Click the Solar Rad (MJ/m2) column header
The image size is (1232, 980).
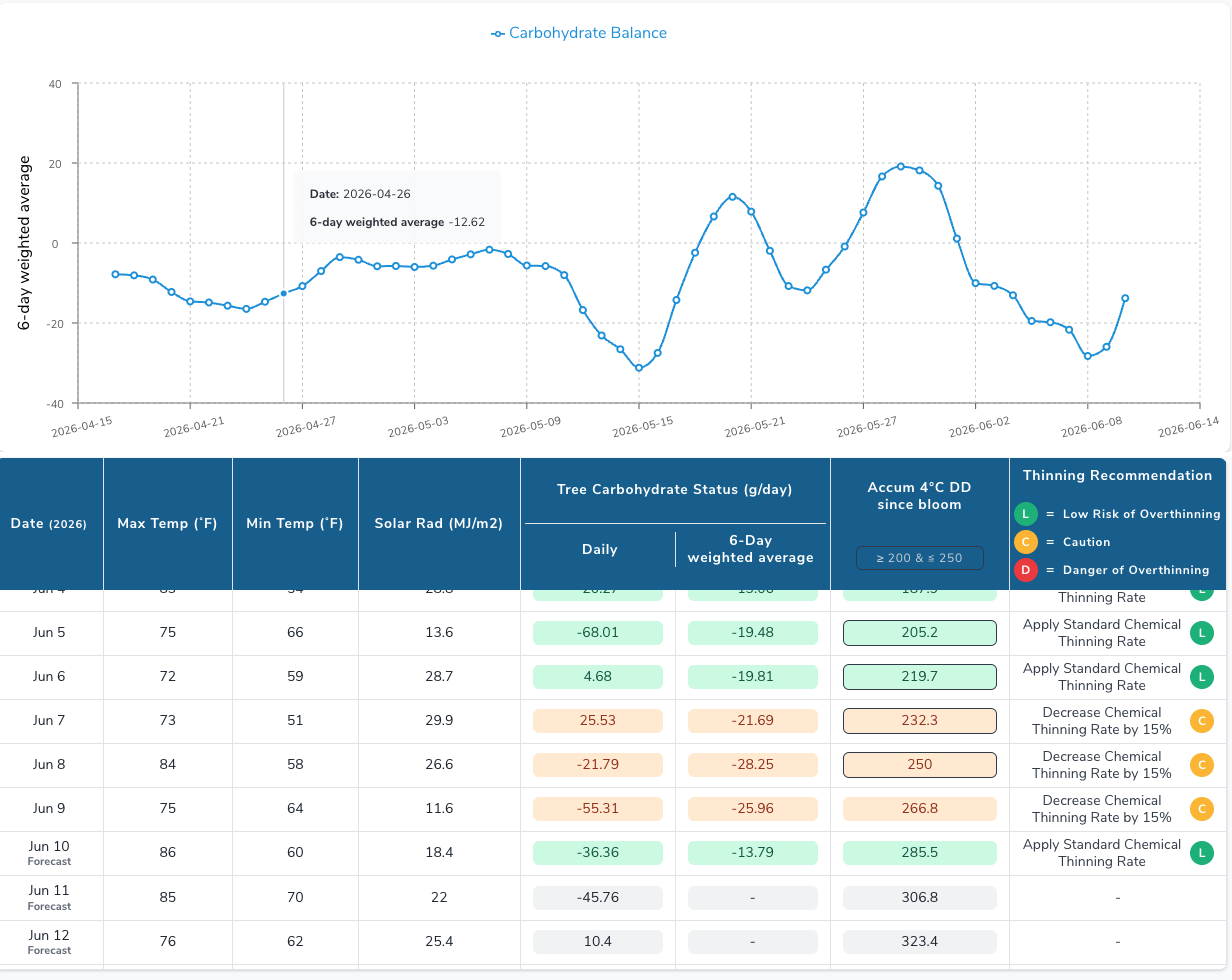439,524
